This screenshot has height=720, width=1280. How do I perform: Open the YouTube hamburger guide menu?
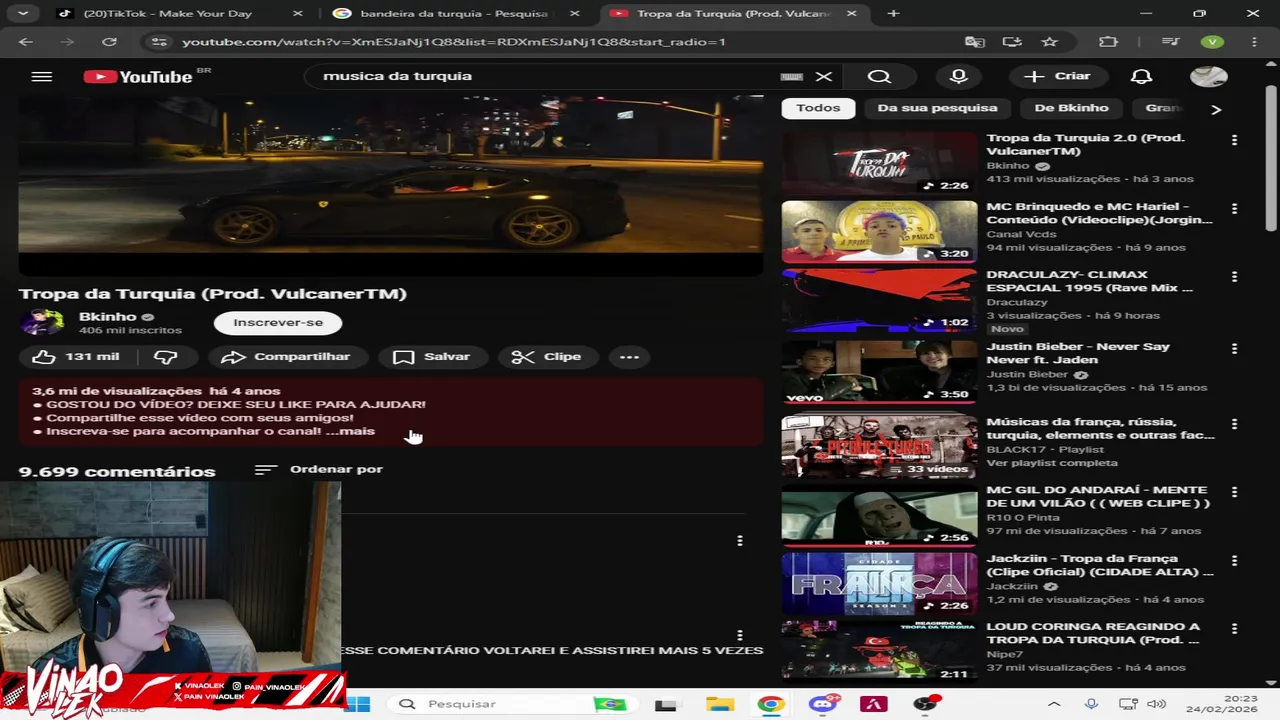pos(41,77)
